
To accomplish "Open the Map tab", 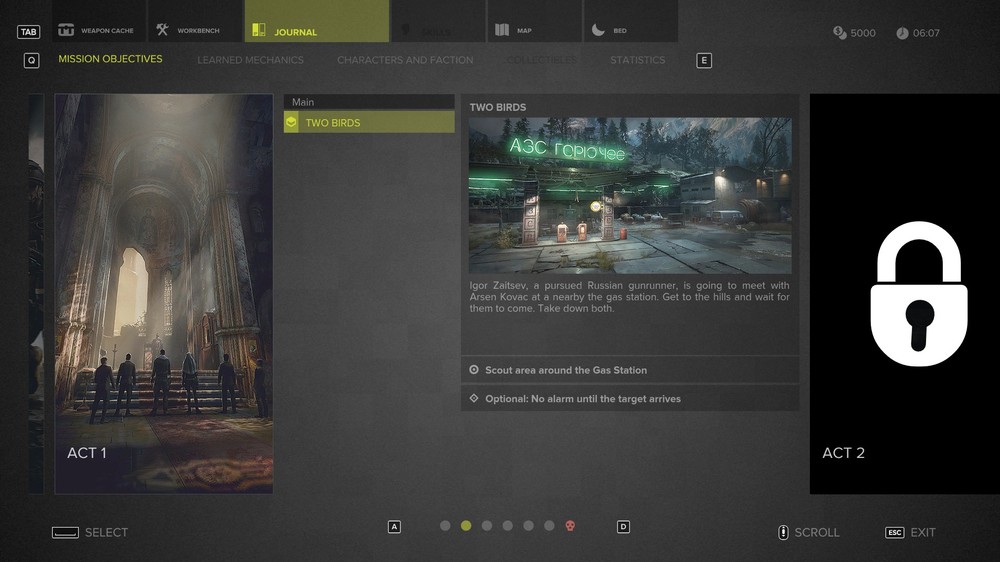I will click(533, 30).
